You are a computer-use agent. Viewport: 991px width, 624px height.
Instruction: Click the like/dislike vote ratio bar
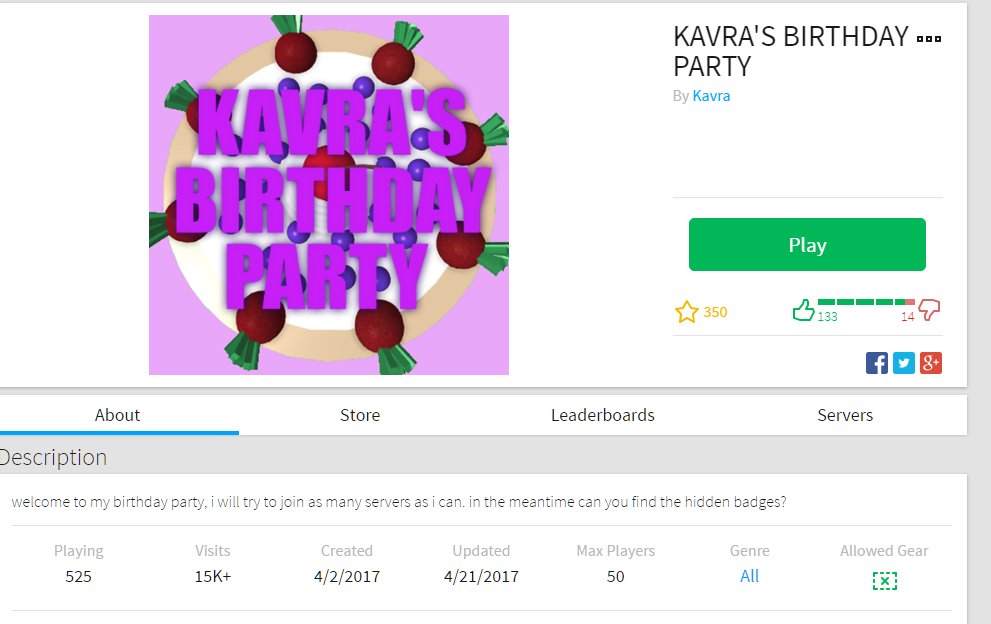(866, 302)
